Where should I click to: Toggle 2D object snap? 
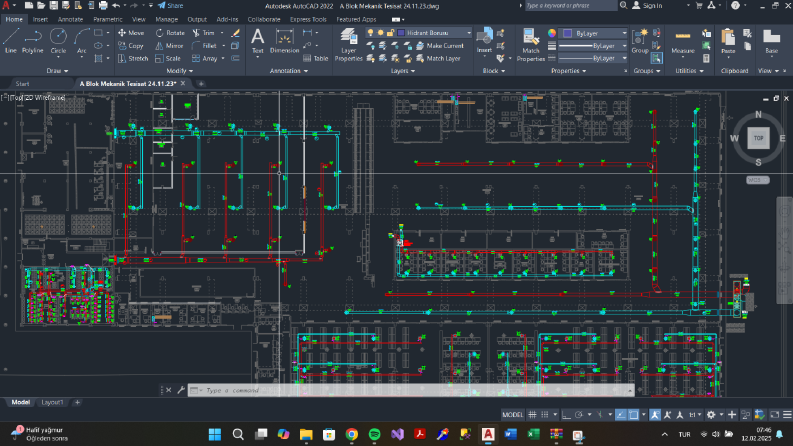[633, 415]
